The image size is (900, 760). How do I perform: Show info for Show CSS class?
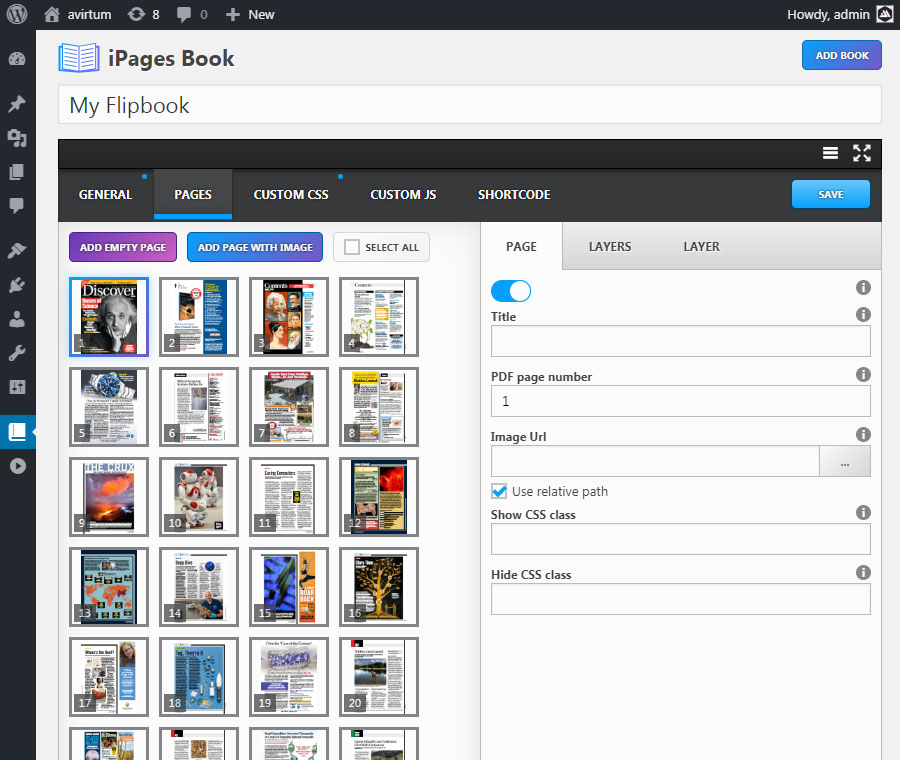point(863,513)
